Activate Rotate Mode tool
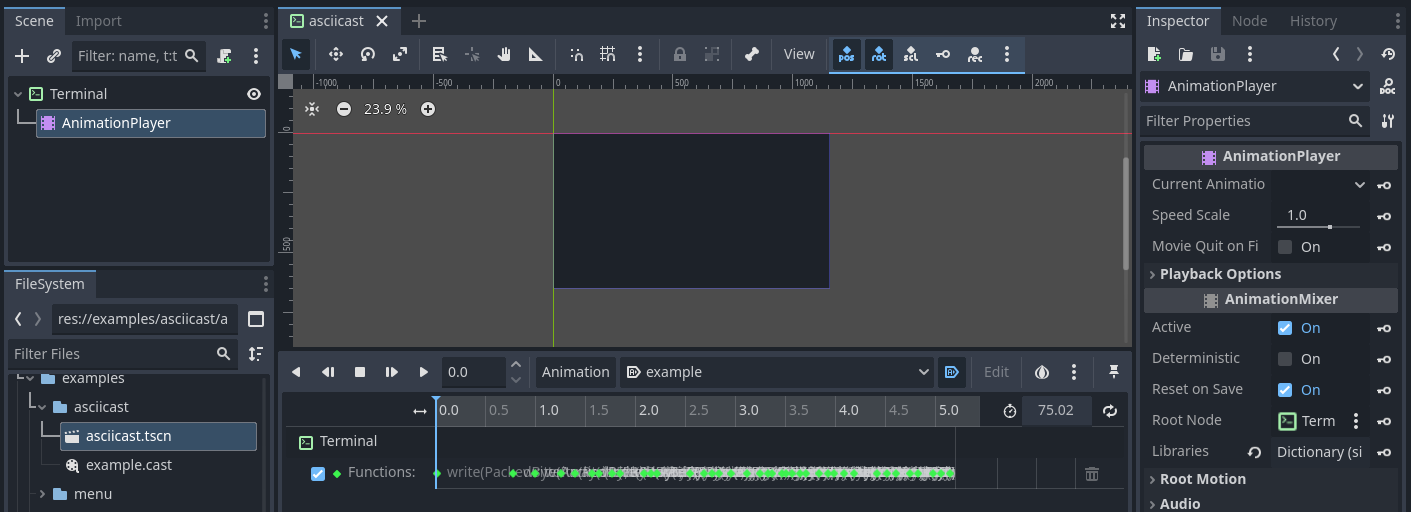Image resolution: width=1411 pixels, height=512 pixels. pos(368,54)
